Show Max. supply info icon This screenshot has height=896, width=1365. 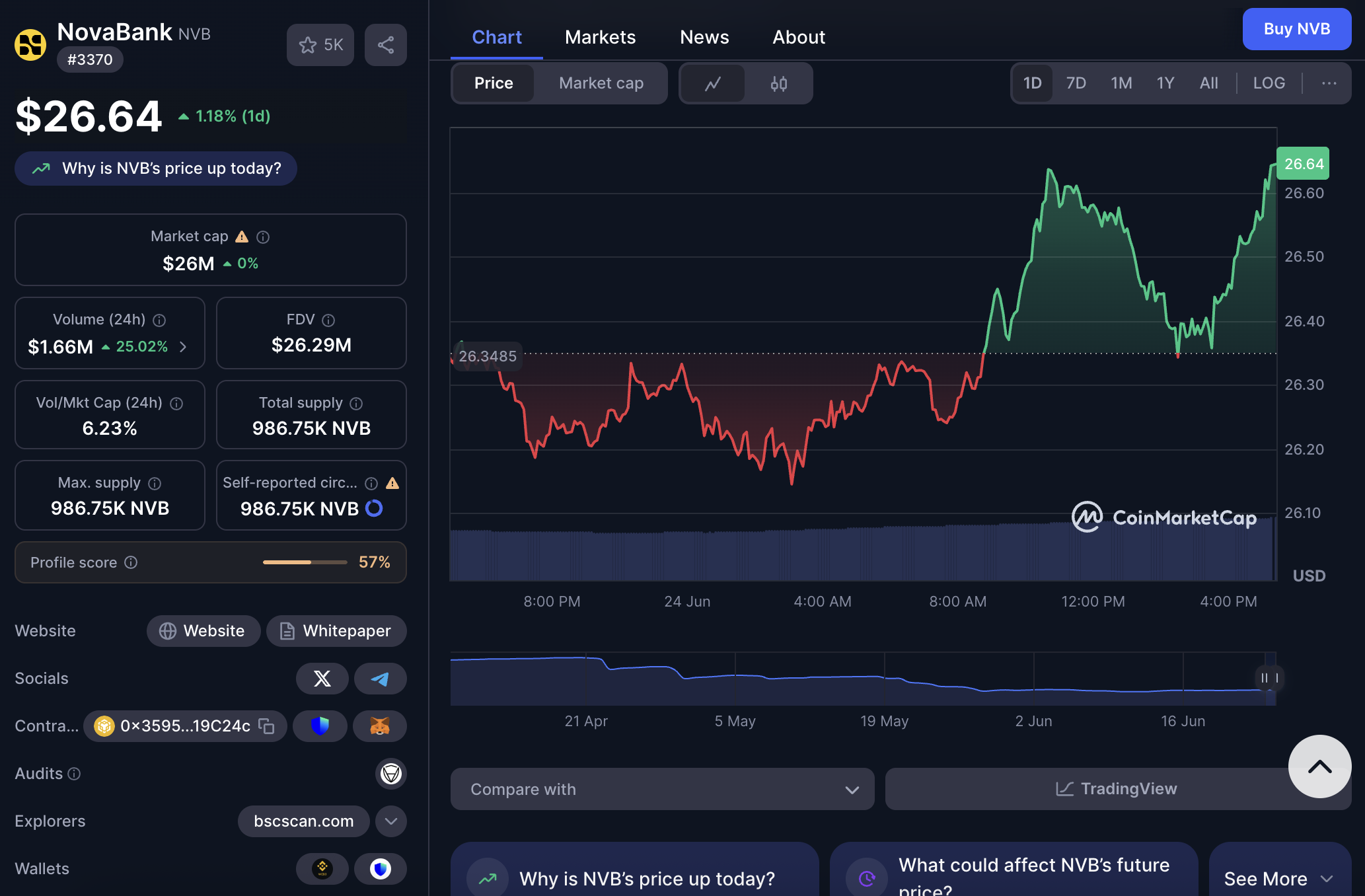coord(155,483)
